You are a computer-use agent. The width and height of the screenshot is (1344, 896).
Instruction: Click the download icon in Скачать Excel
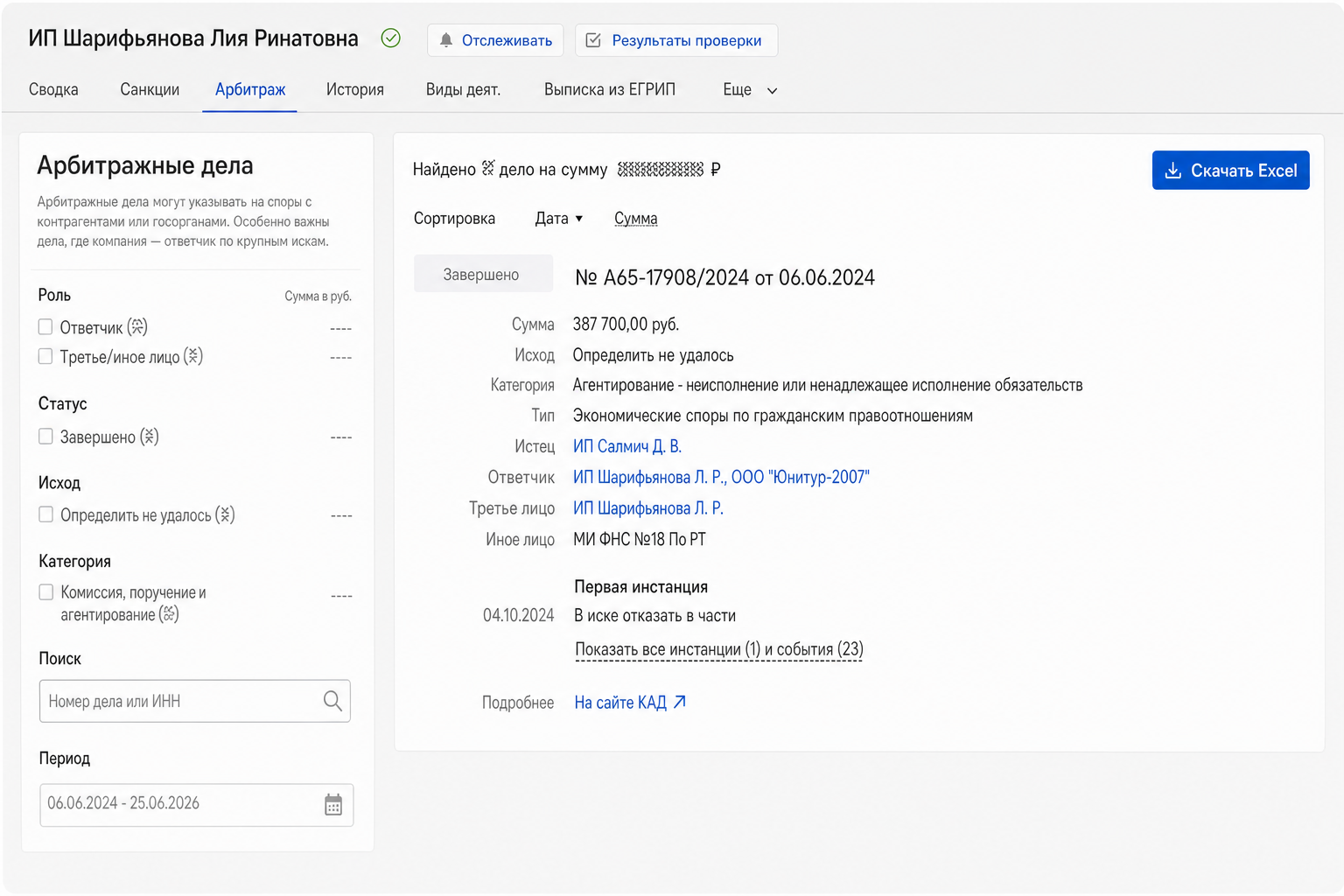point(1173,171)
